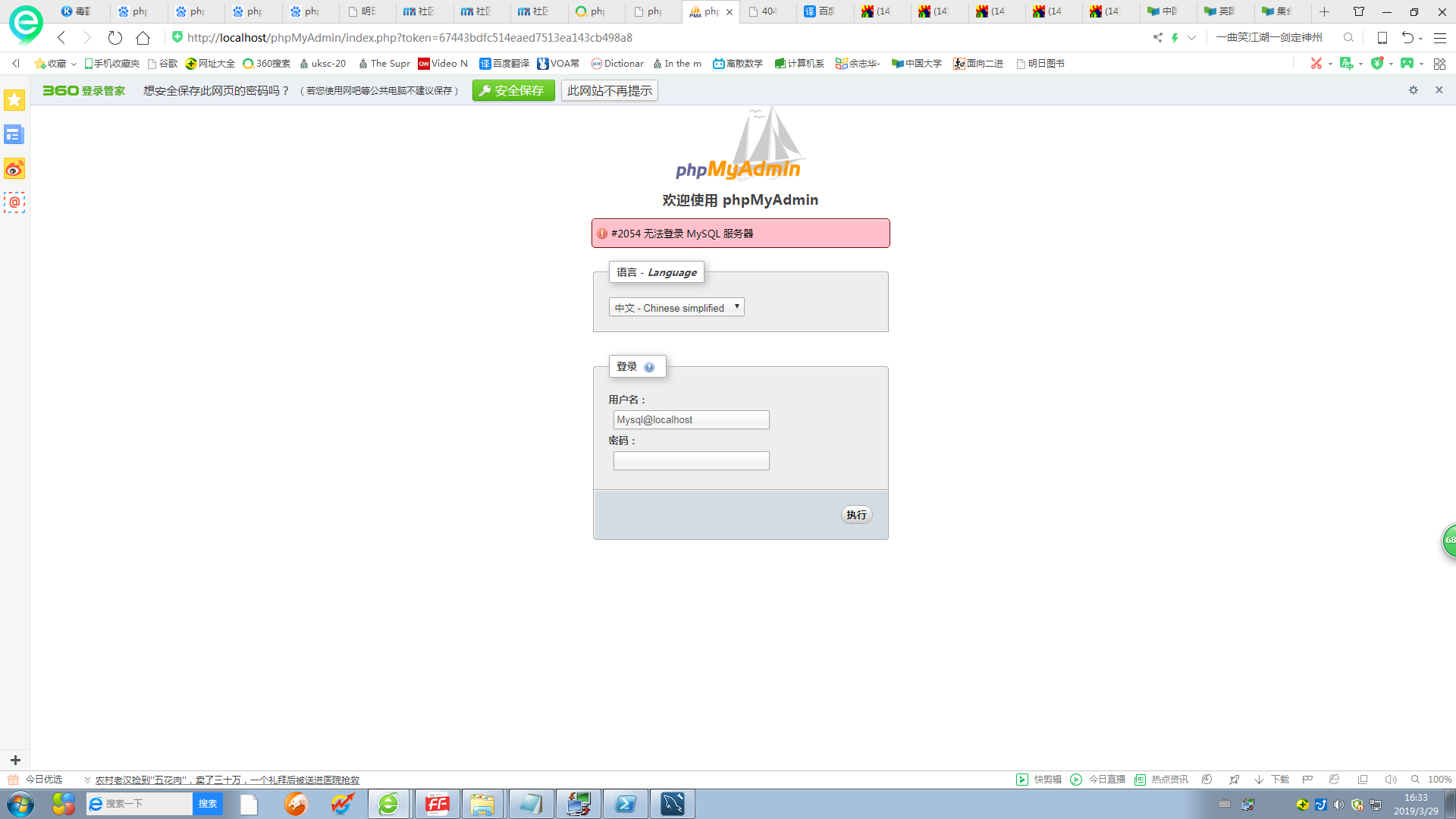This screenshot has width=1456, height=819.
Task: Click the share icon in the address bar
Action: [x=1157, y=37]
